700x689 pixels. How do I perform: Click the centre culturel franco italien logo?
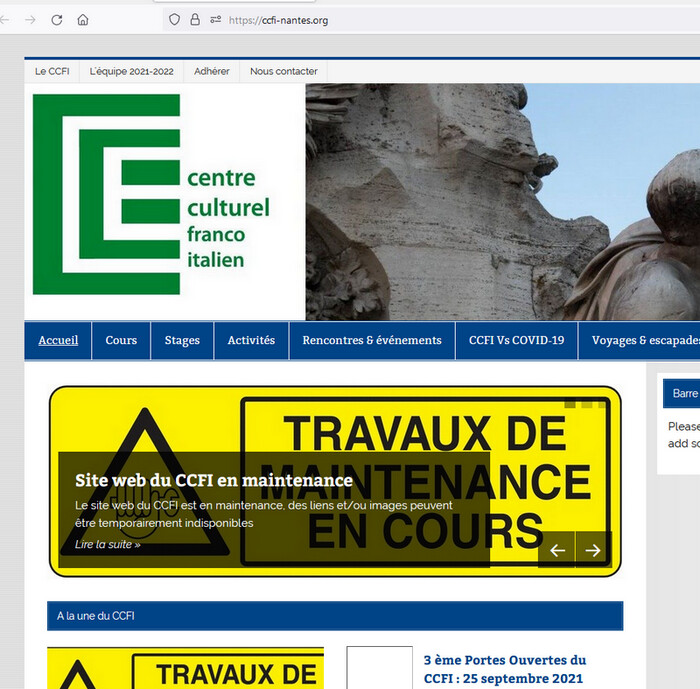tap(152, 194)
